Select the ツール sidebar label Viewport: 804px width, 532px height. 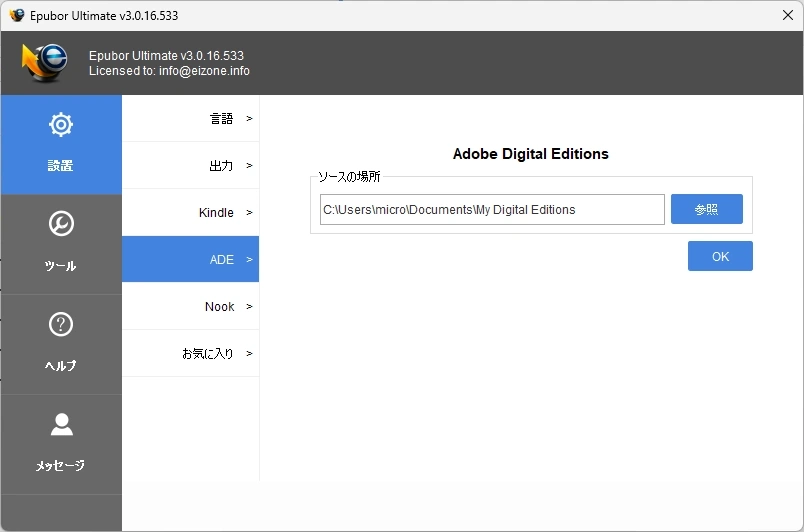tap(61, 265)
